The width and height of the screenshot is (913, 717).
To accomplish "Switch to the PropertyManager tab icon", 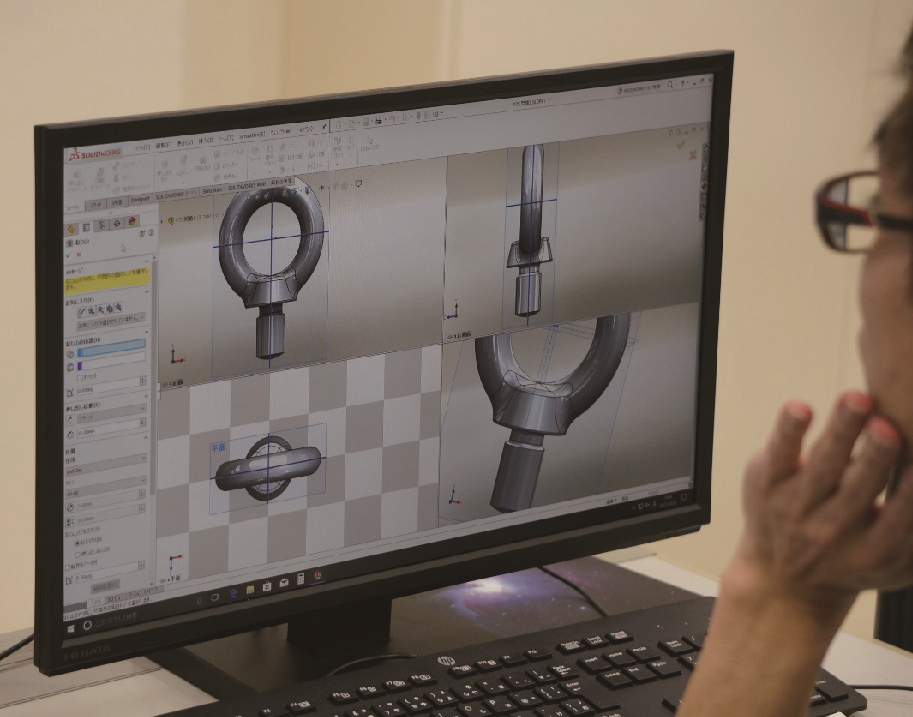I will 86,227.
